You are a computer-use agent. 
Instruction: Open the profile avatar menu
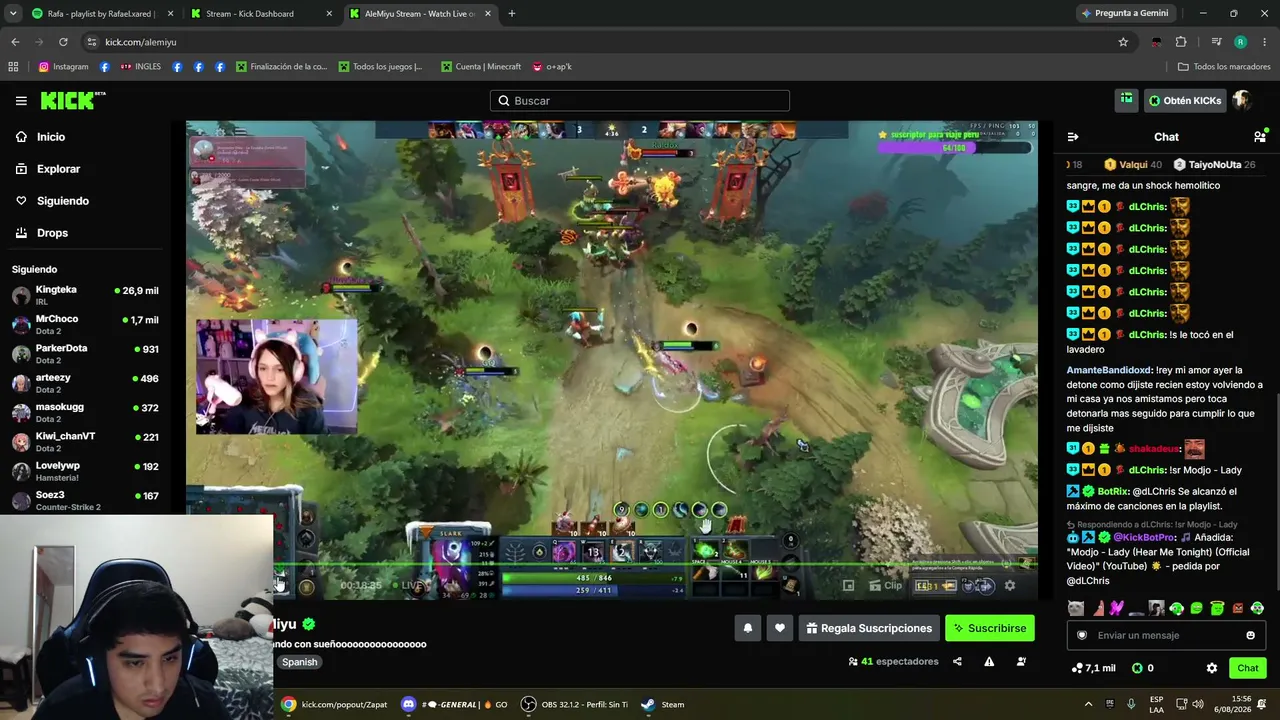[1242, 100]
